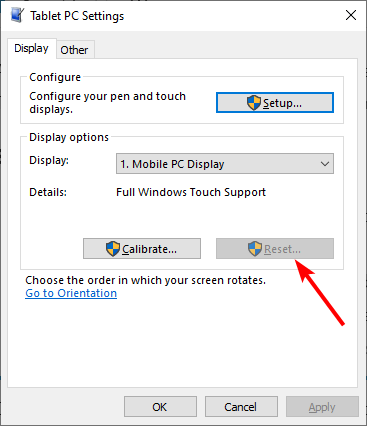Close the Tablet PC Settings dialog
The height and width of the screenshot is (426, 367).
coord(351,15)
